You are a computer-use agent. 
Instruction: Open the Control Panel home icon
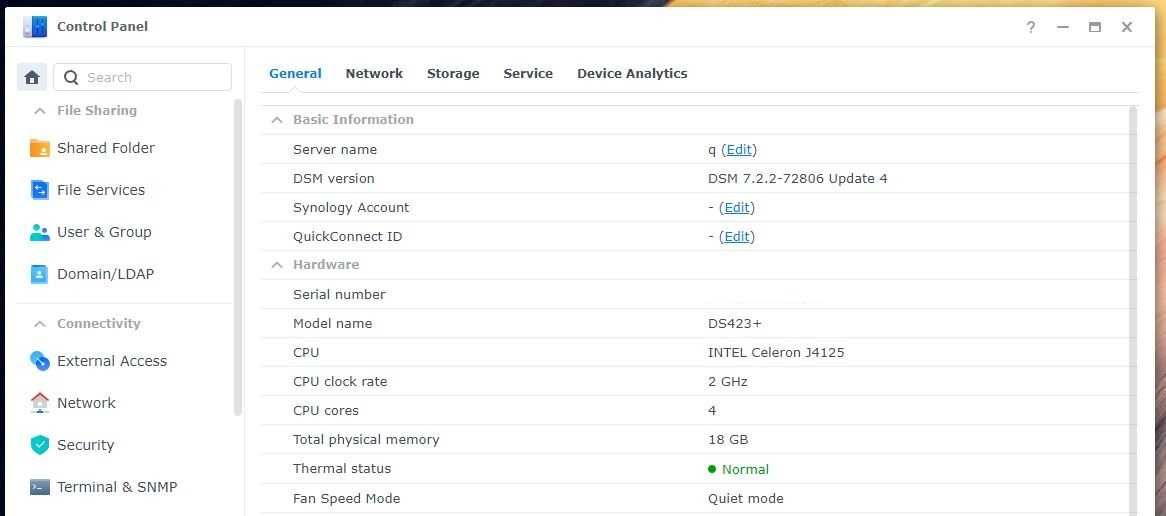tap(32, 77)
